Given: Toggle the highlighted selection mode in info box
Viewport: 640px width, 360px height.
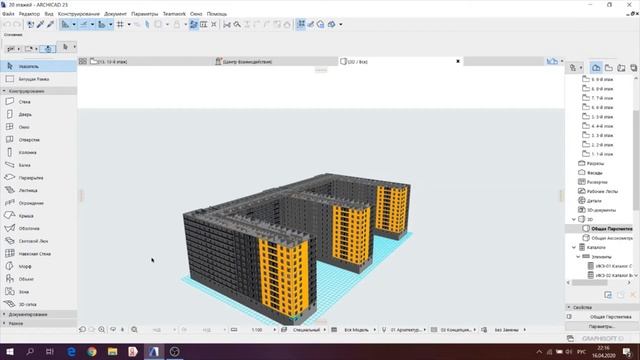Looking at the screenshot, I should (48, 49).
